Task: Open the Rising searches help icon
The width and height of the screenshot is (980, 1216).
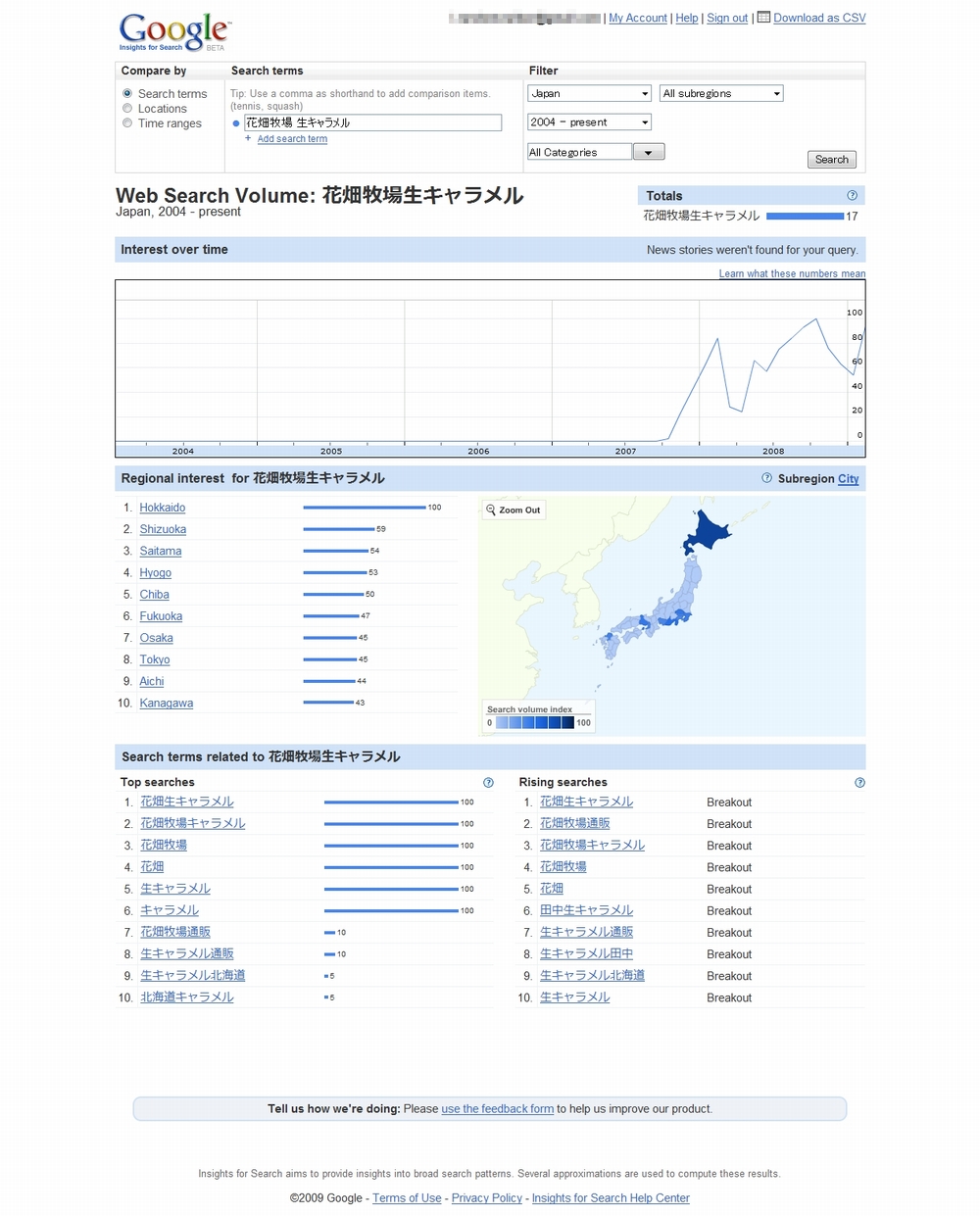Action: (859, 782)
